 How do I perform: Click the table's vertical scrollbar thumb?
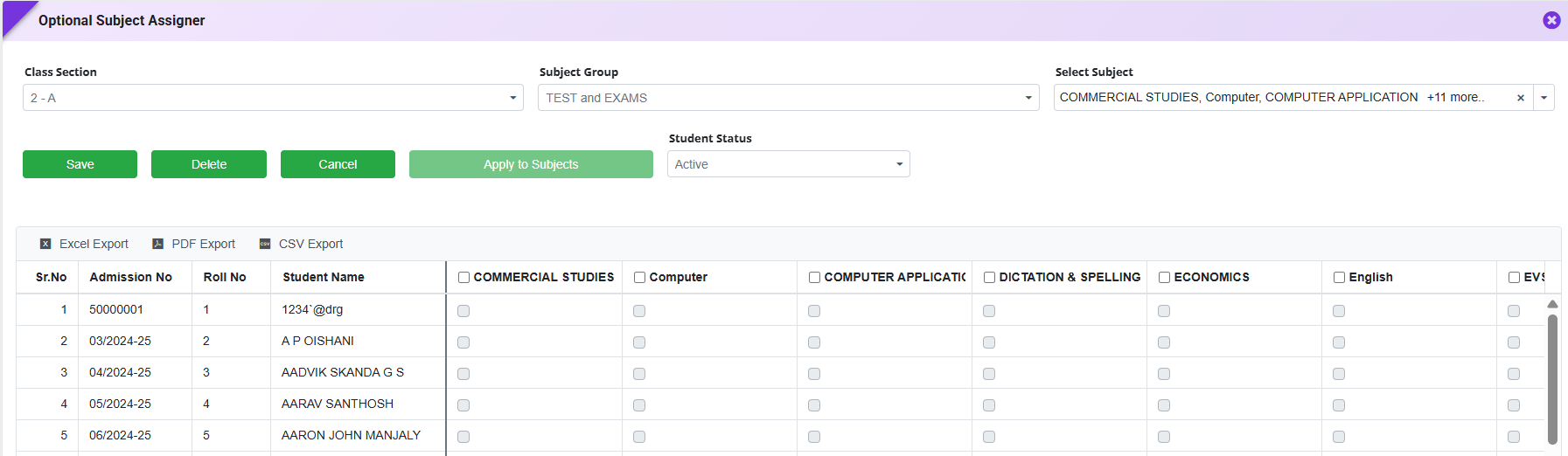click(1552, 379)
